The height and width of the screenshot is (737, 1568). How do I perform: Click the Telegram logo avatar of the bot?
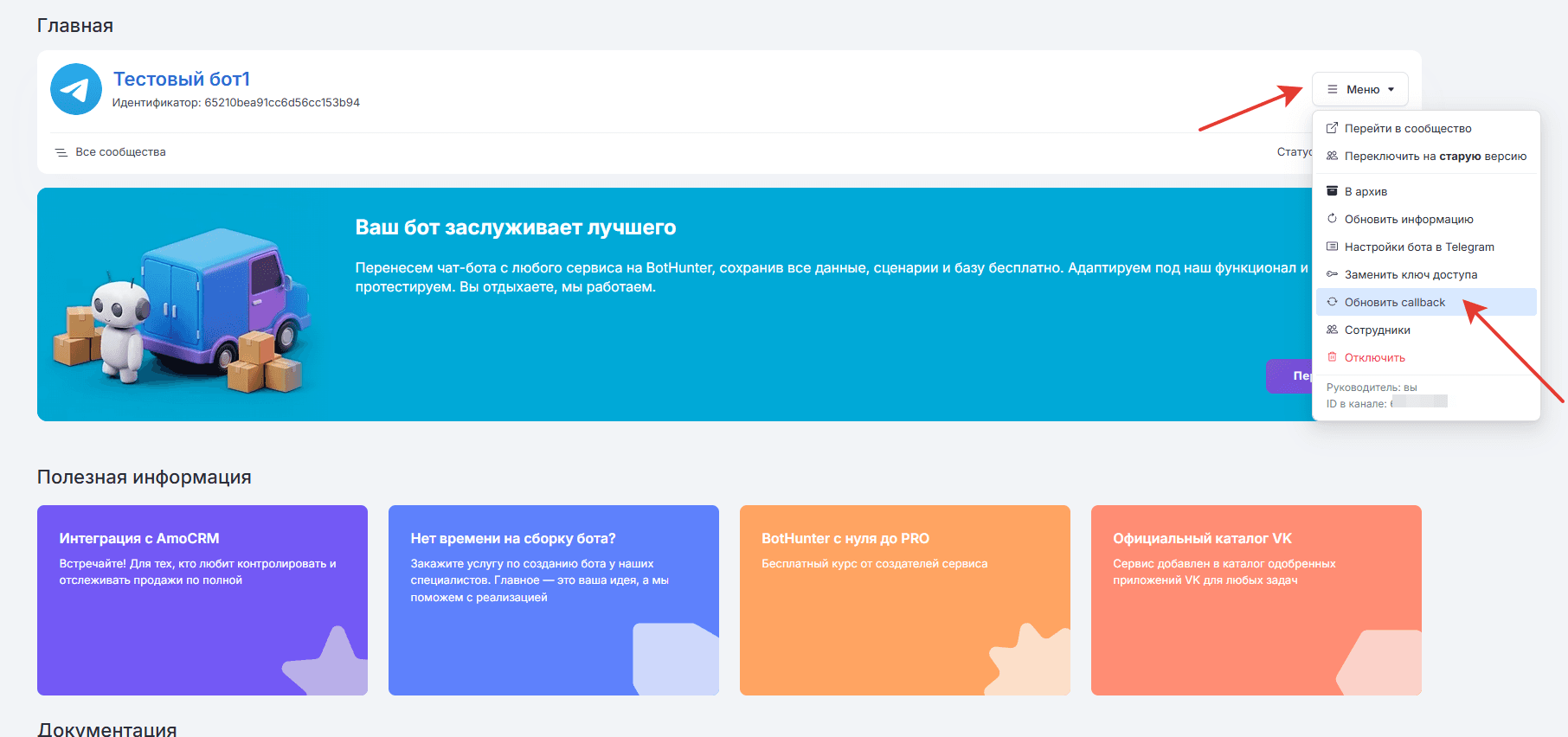76,89
